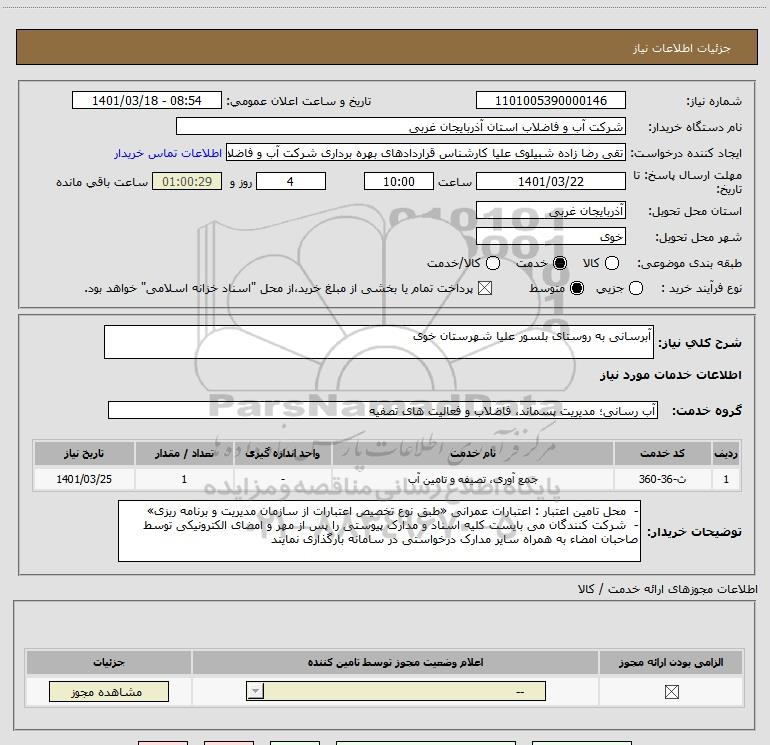This screenshot has width=770, height=745.
Task: Click the service code ث-36-360 cell
Action: [x=662, y=479]
